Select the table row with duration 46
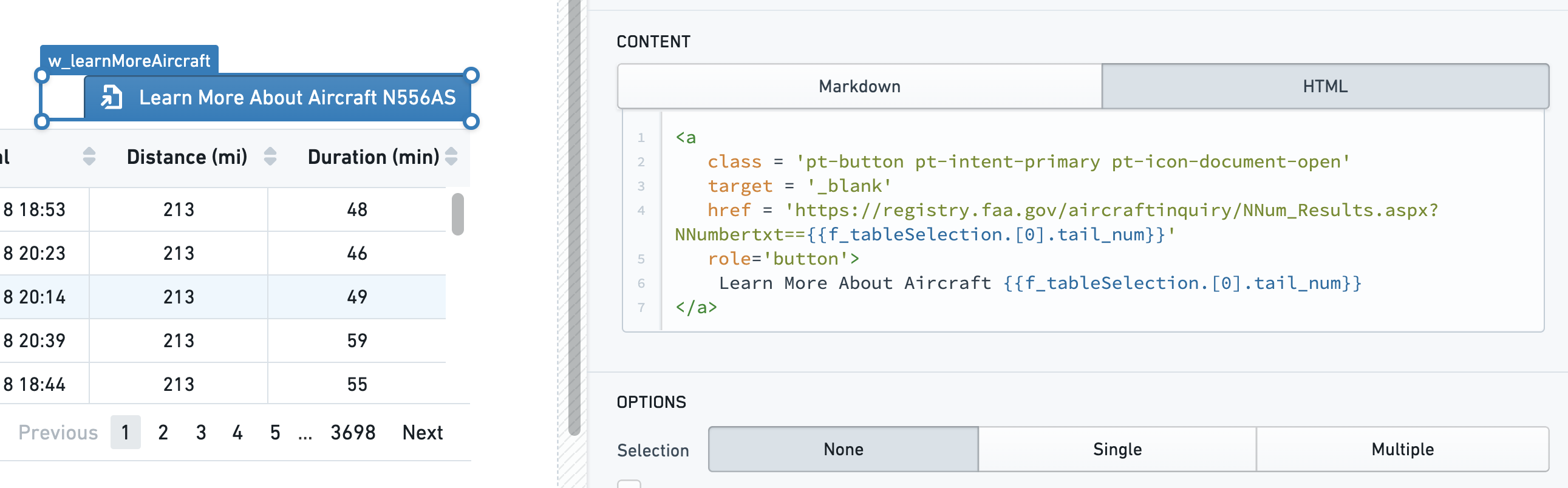The height and width of the screenshot is (488, 1568). (223, 253)
